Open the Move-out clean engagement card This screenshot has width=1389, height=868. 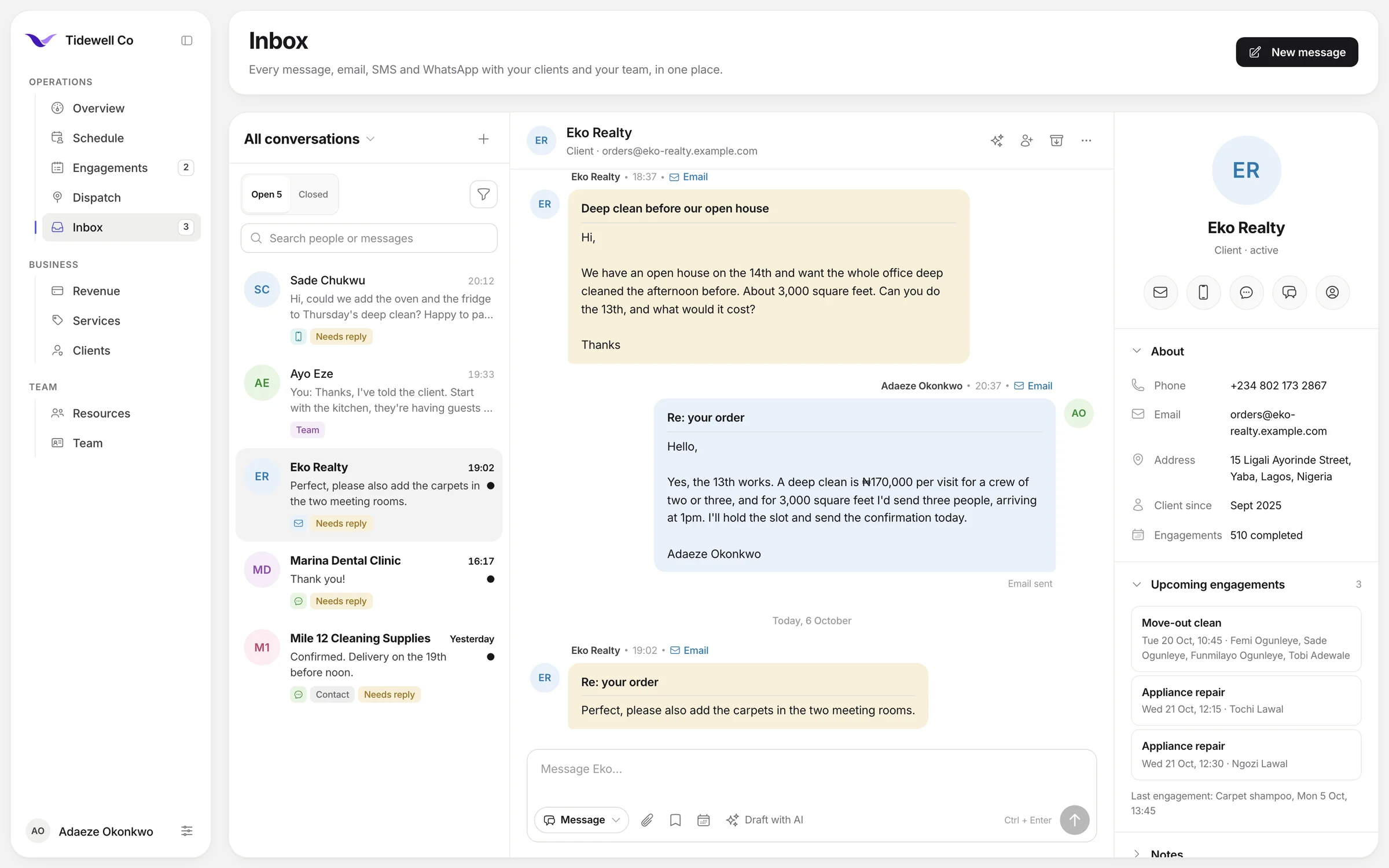[x=1246, y=639]
